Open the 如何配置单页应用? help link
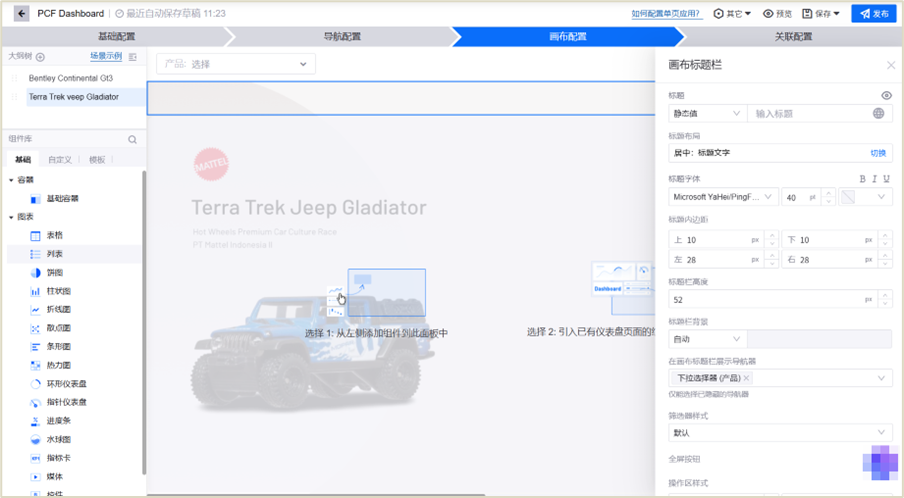904x498 pixels. (668, 14)
